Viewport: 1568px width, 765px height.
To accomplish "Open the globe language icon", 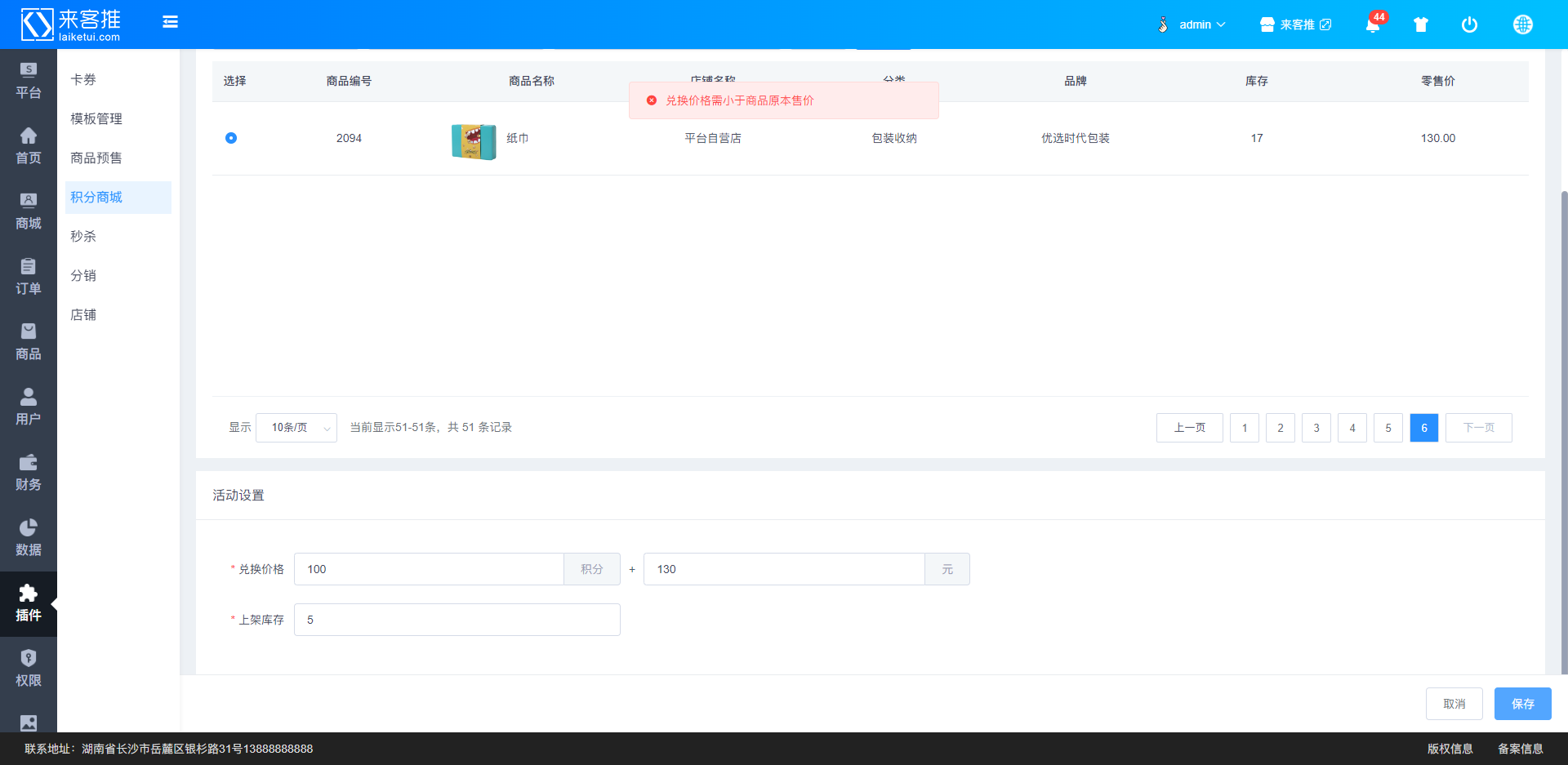I will pyautogui.click(x=1522, y=24).
